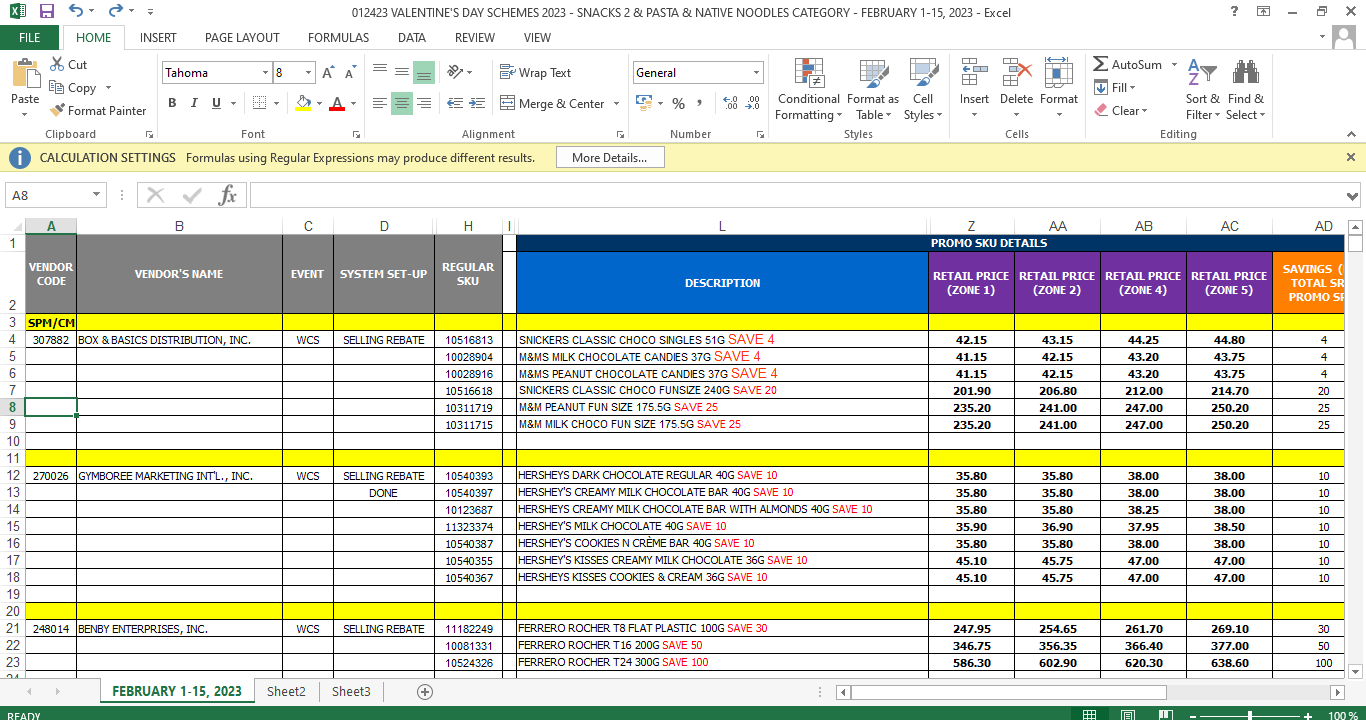The height and width of the screenshot is (720, 1366).
Task: Click Decrease Decimal icon
Action: (x=752, y=103)
